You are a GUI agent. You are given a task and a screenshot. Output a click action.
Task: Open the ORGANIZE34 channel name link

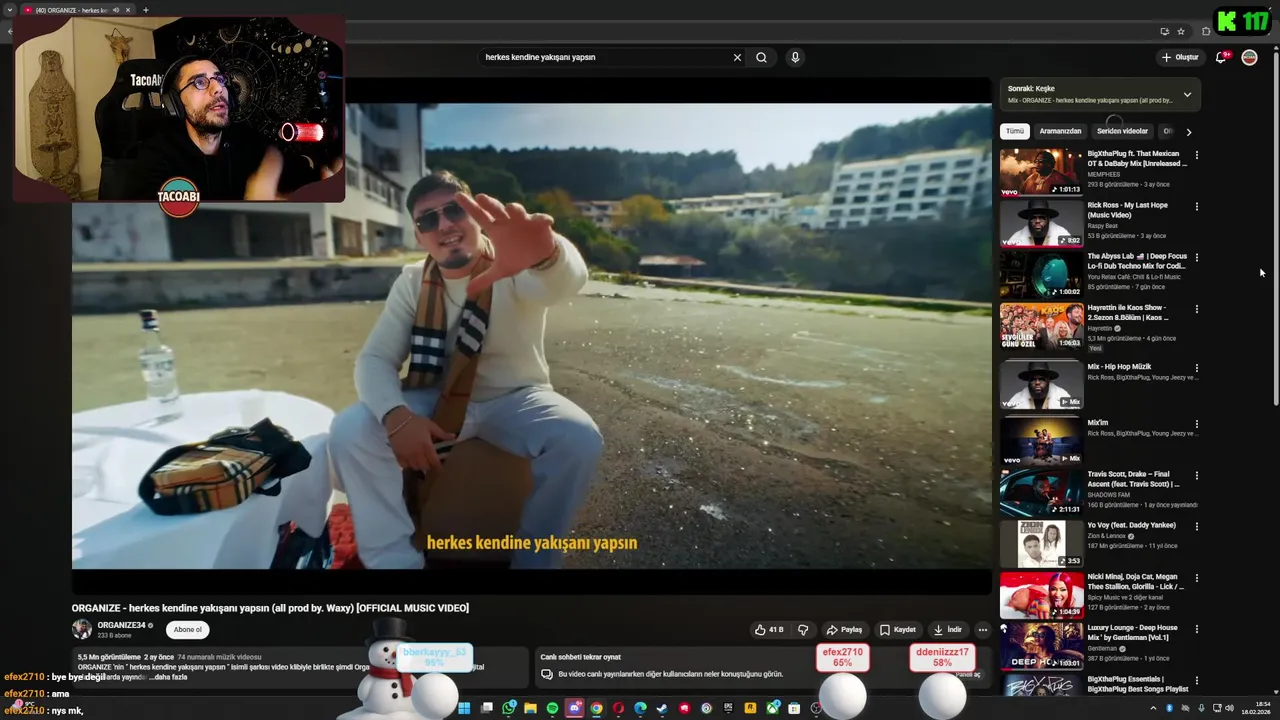coord(121,625)
